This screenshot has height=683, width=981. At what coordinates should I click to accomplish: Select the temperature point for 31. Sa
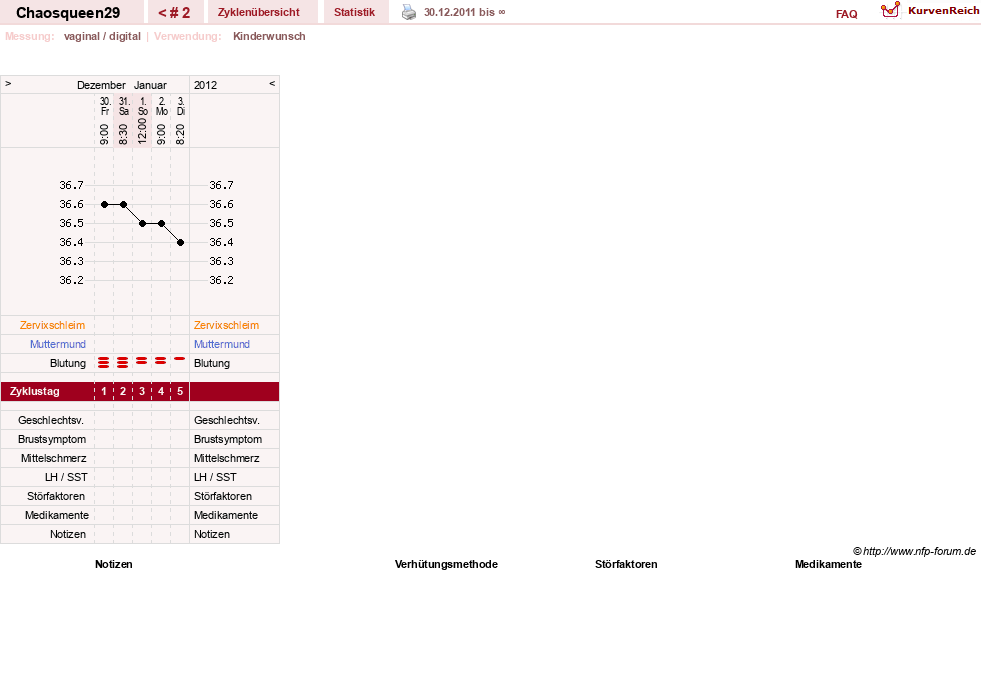pyautogui.click(x=123, y=205)
